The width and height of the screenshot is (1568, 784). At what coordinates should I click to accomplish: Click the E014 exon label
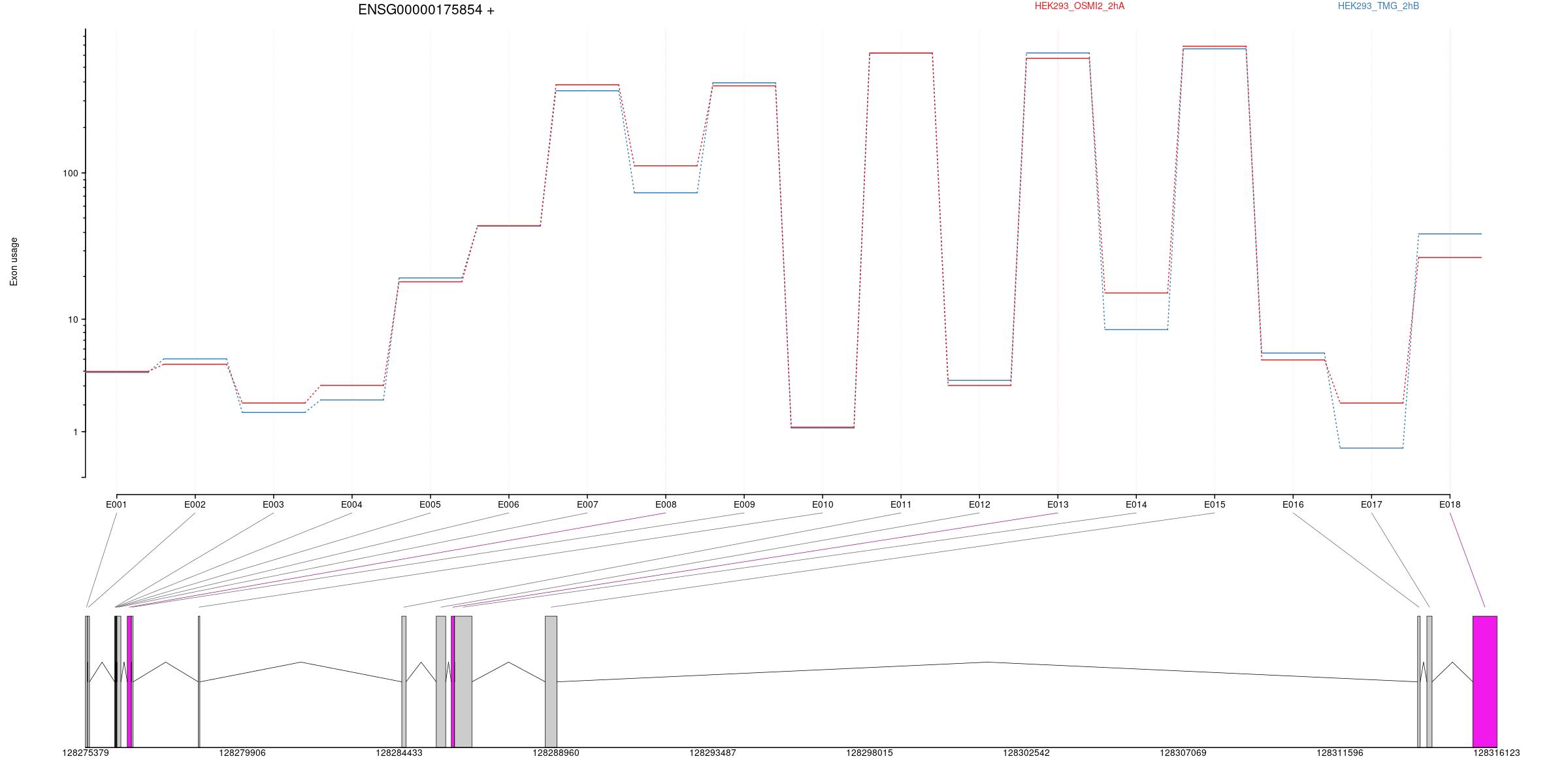coord(1136,504)
